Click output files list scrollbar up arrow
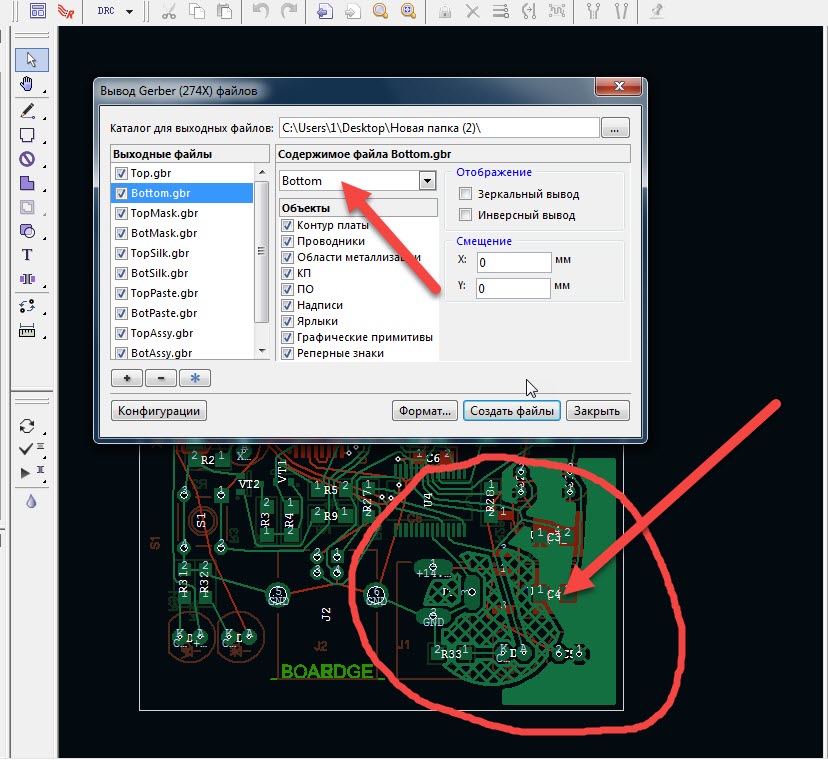The width and height of the screenshot is (828, 760). 262,173
